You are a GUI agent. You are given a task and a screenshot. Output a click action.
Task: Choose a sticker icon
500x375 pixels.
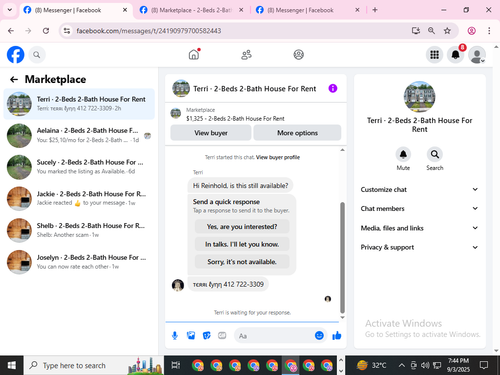tap(207, 336)
